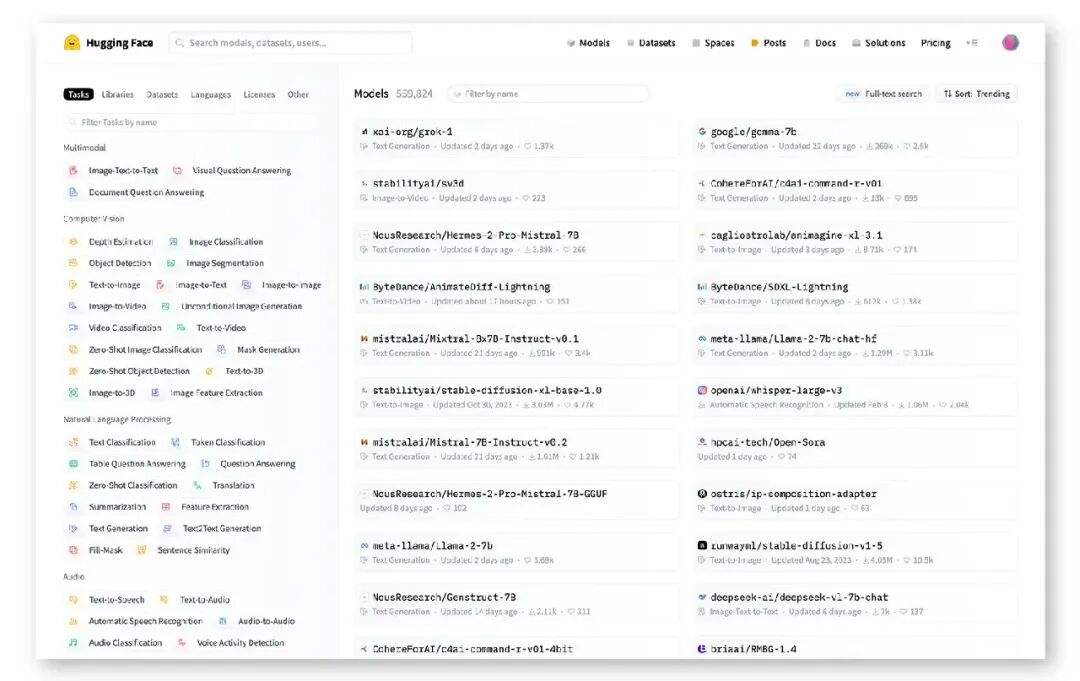Switch to the Datasets filter tab

click(x=162, y=94)
